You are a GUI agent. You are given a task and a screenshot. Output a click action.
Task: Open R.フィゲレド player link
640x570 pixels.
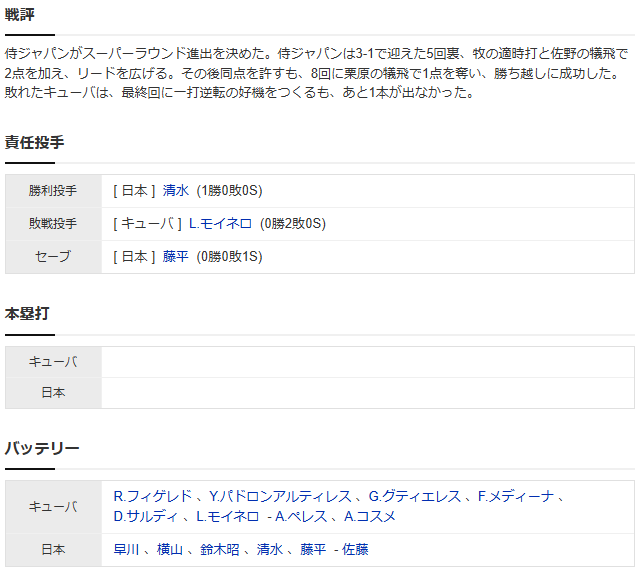click(153, 497)
